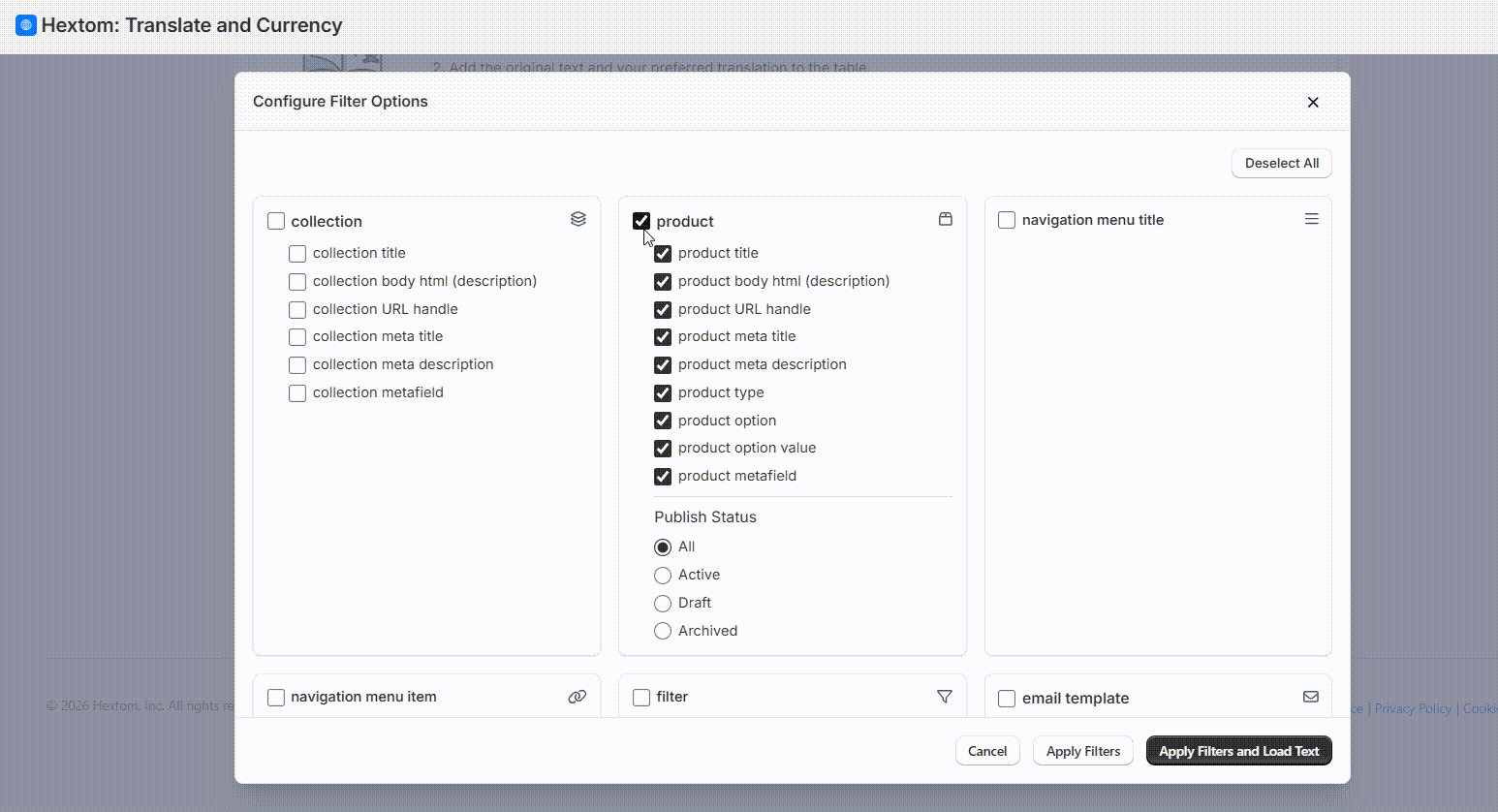Click the Configure Filter Options title
Screen dimensions: 1498x812
point(340,102)
